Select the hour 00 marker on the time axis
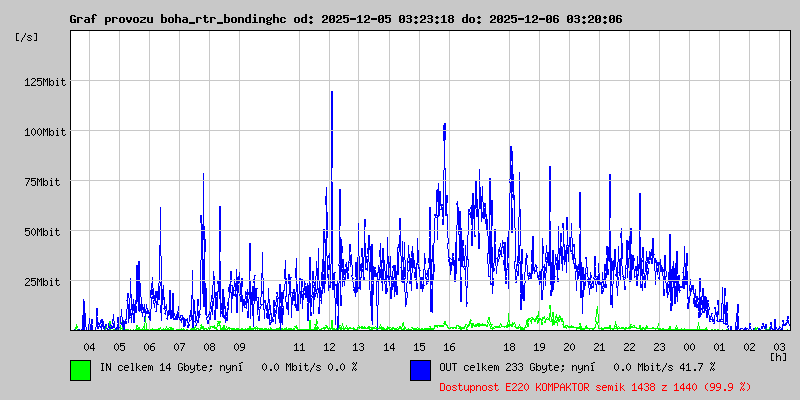 point(689,346)
